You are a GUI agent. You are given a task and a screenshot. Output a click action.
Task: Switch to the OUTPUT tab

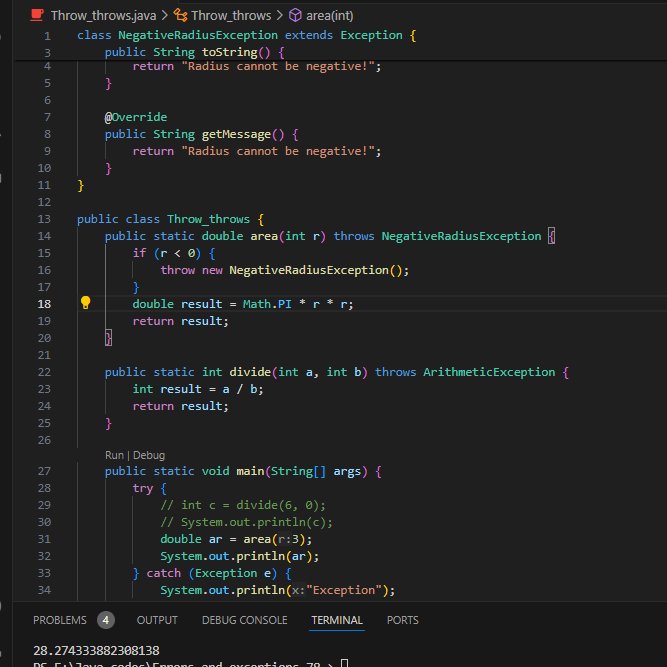coord(157,620)
